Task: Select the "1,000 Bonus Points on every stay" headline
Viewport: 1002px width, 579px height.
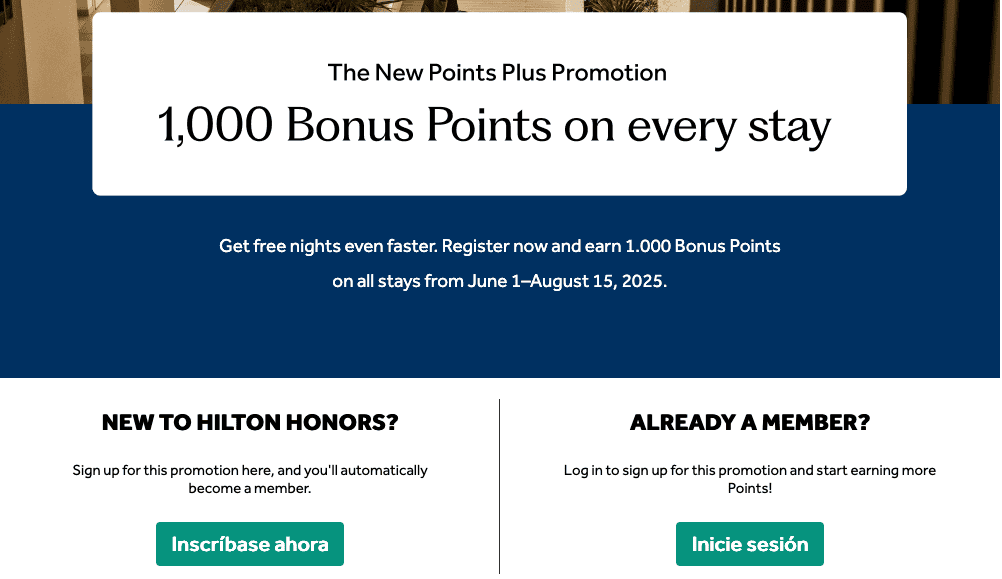Action: (494, 127)
